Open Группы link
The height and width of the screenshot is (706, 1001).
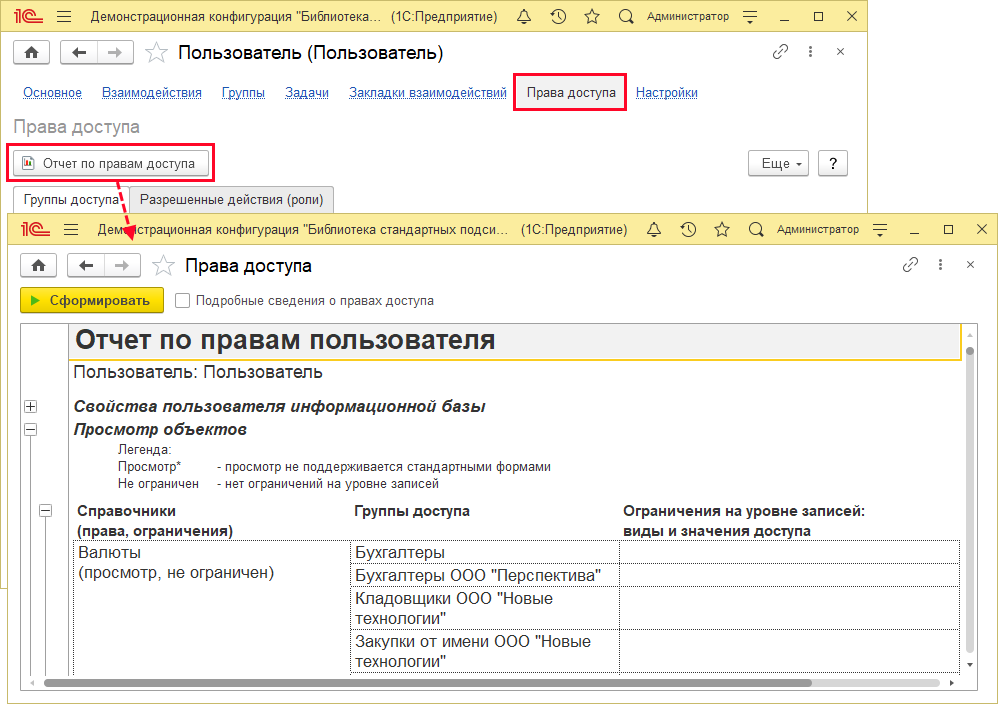[x=243, y=93]
